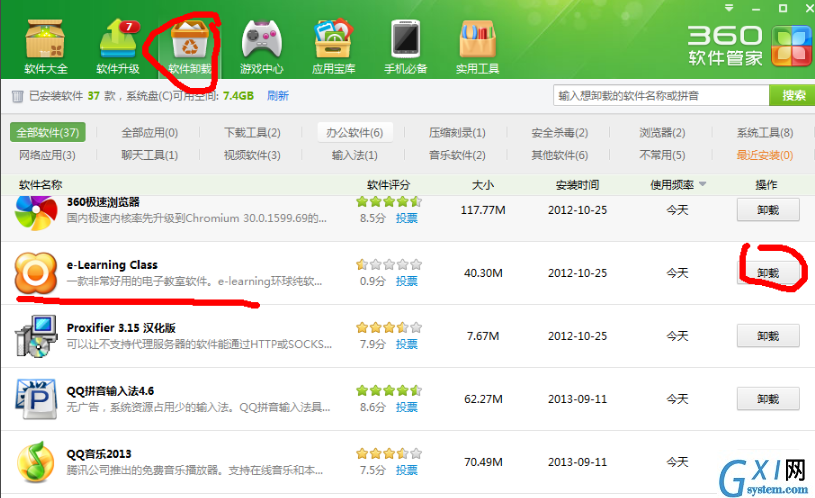Screen dimensions: 815x498
Task: Select the 浏览器(2) category
Action: pos(662,133)
